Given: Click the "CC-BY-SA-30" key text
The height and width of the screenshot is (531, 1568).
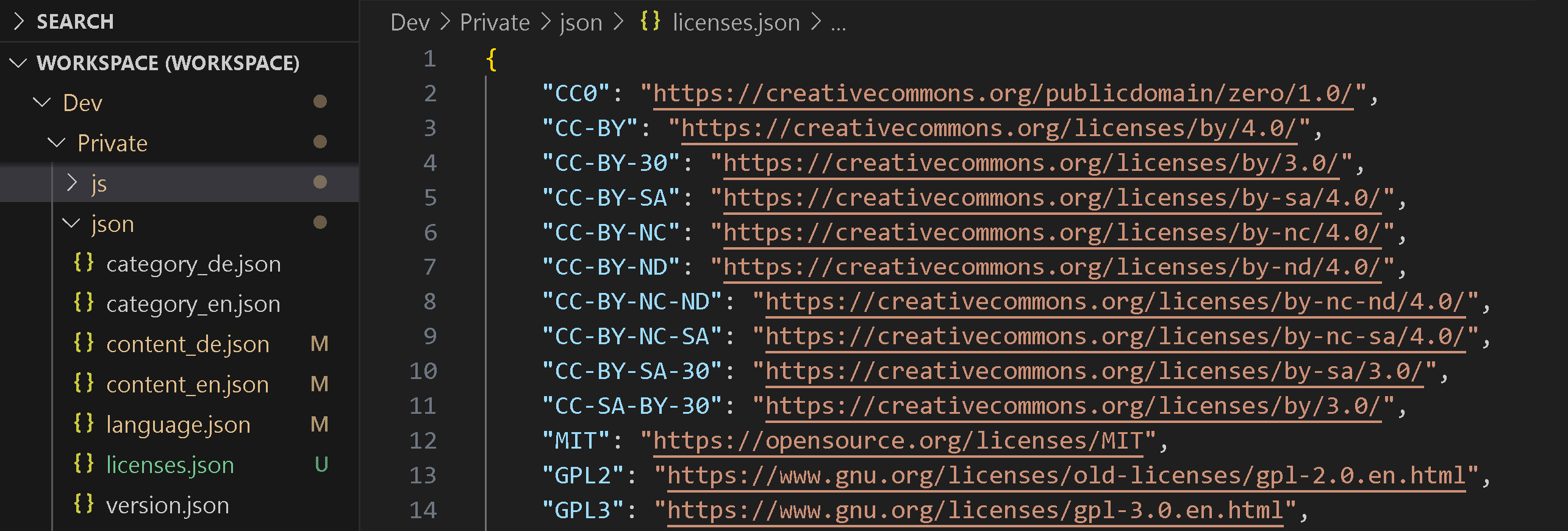Looking at the screenshot, I should tap(632, 371).
